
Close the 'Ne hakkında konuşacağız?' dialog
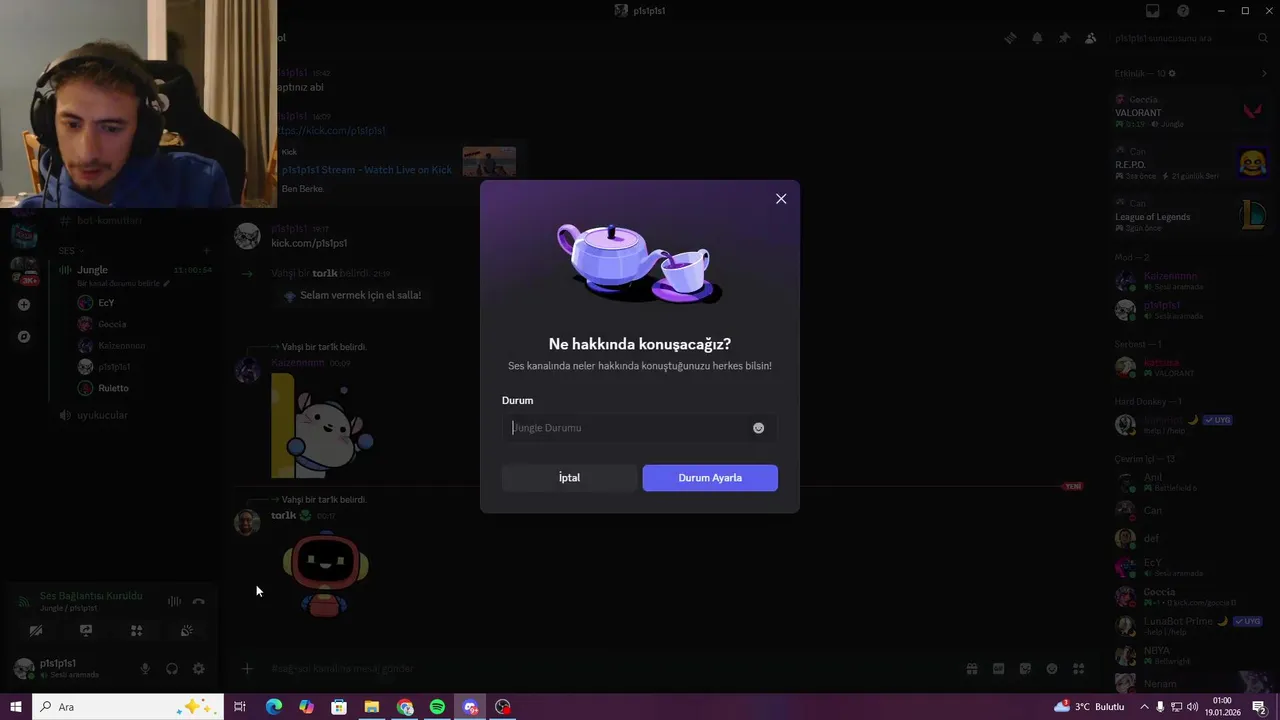tap(781, 199)
